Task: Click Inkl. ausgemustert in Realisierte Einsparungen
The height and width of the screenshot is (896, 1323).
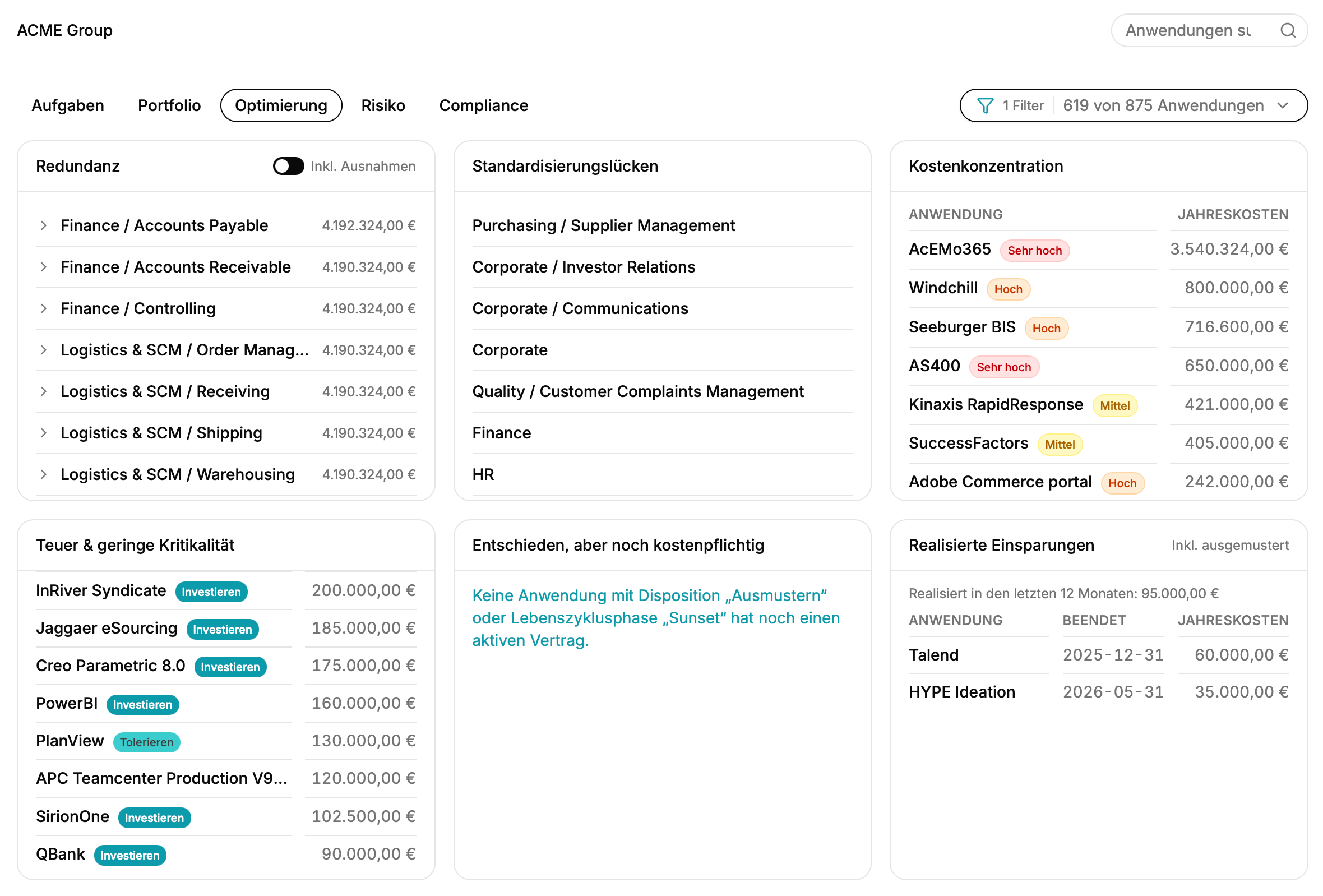Action: point(1229,546)
